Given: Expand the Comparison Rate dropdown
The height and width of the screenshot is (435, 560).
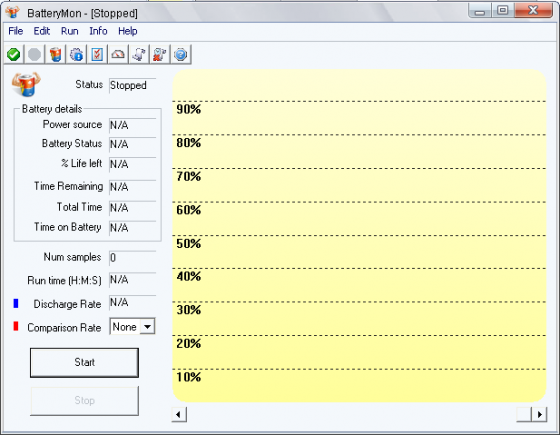Looking at the screenshot, I should click(147, 326).
